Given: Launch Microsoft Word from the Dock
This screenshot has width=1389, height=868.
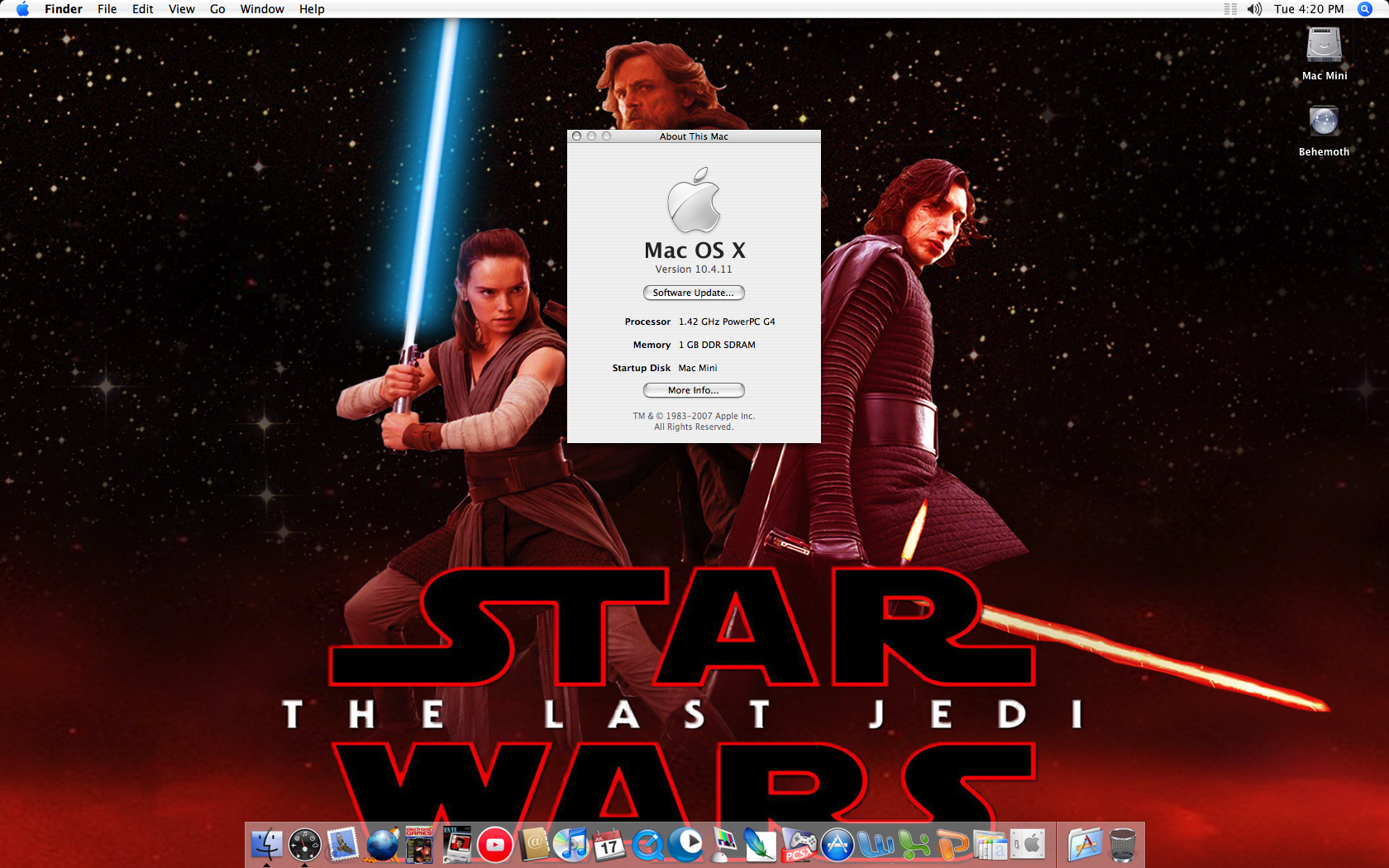Looking at the screenshot, I should 876,844.
